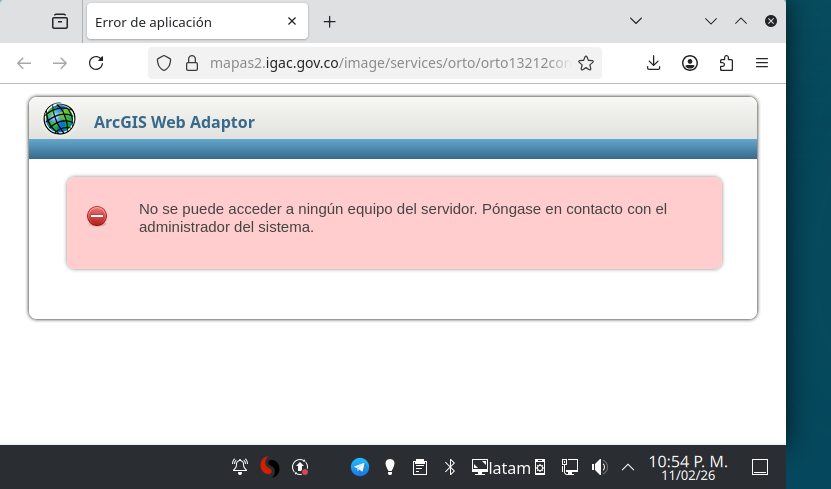Screen dimensions: 831x489
Task: Click the No se puede acceder message
Action: coord(403,218)
